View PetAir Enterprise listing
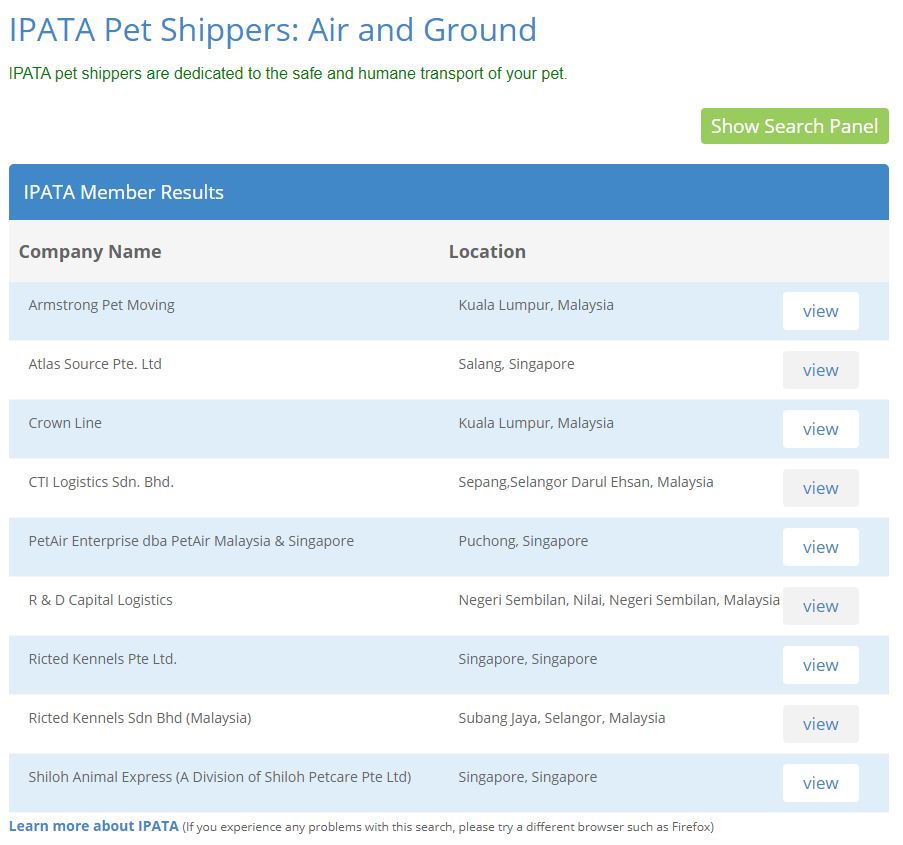 (820, 547)
